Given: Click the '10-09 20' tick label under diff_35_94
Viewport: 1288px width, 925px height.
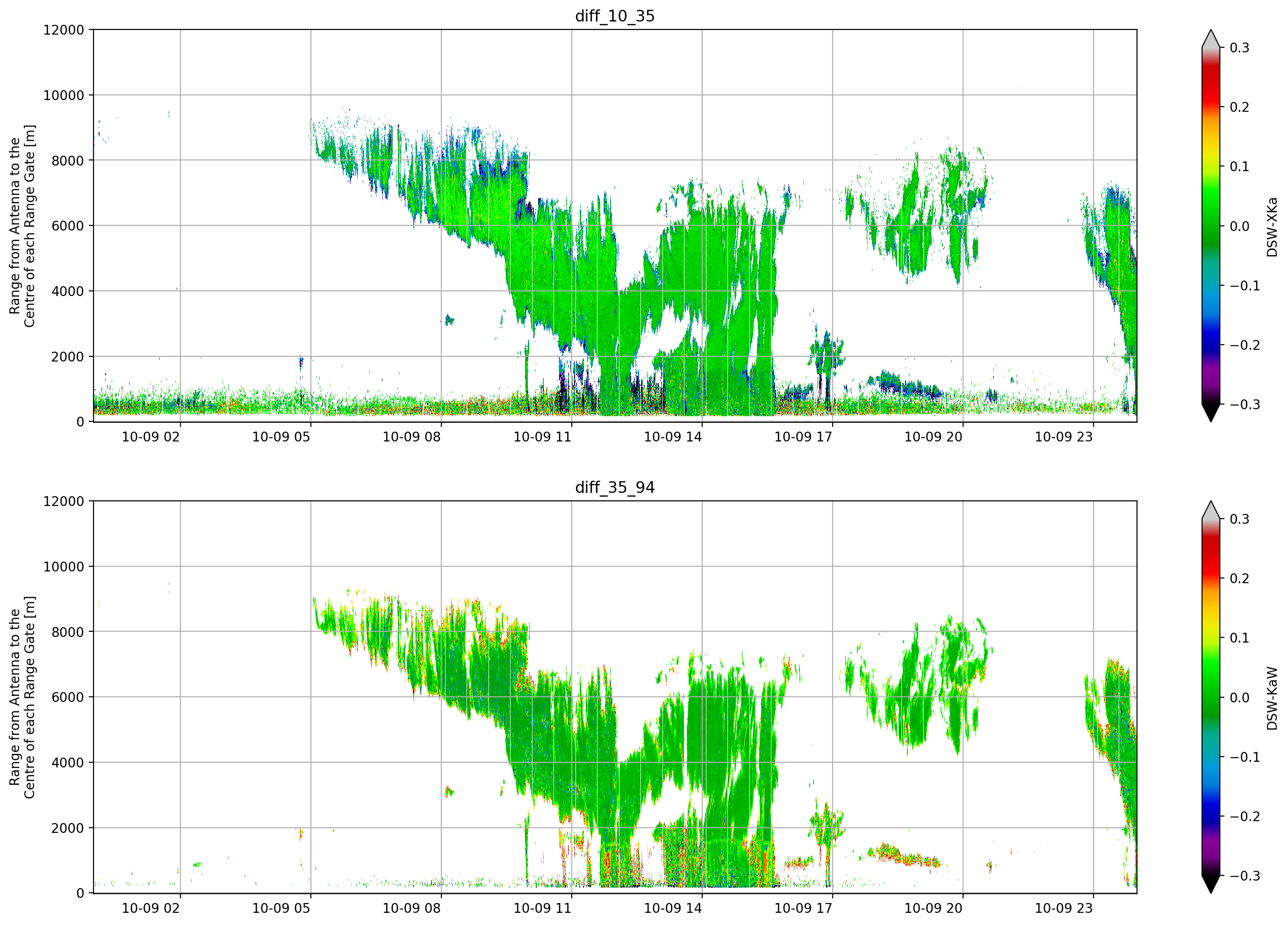Looking at the screenshot, I should point(934,909).
